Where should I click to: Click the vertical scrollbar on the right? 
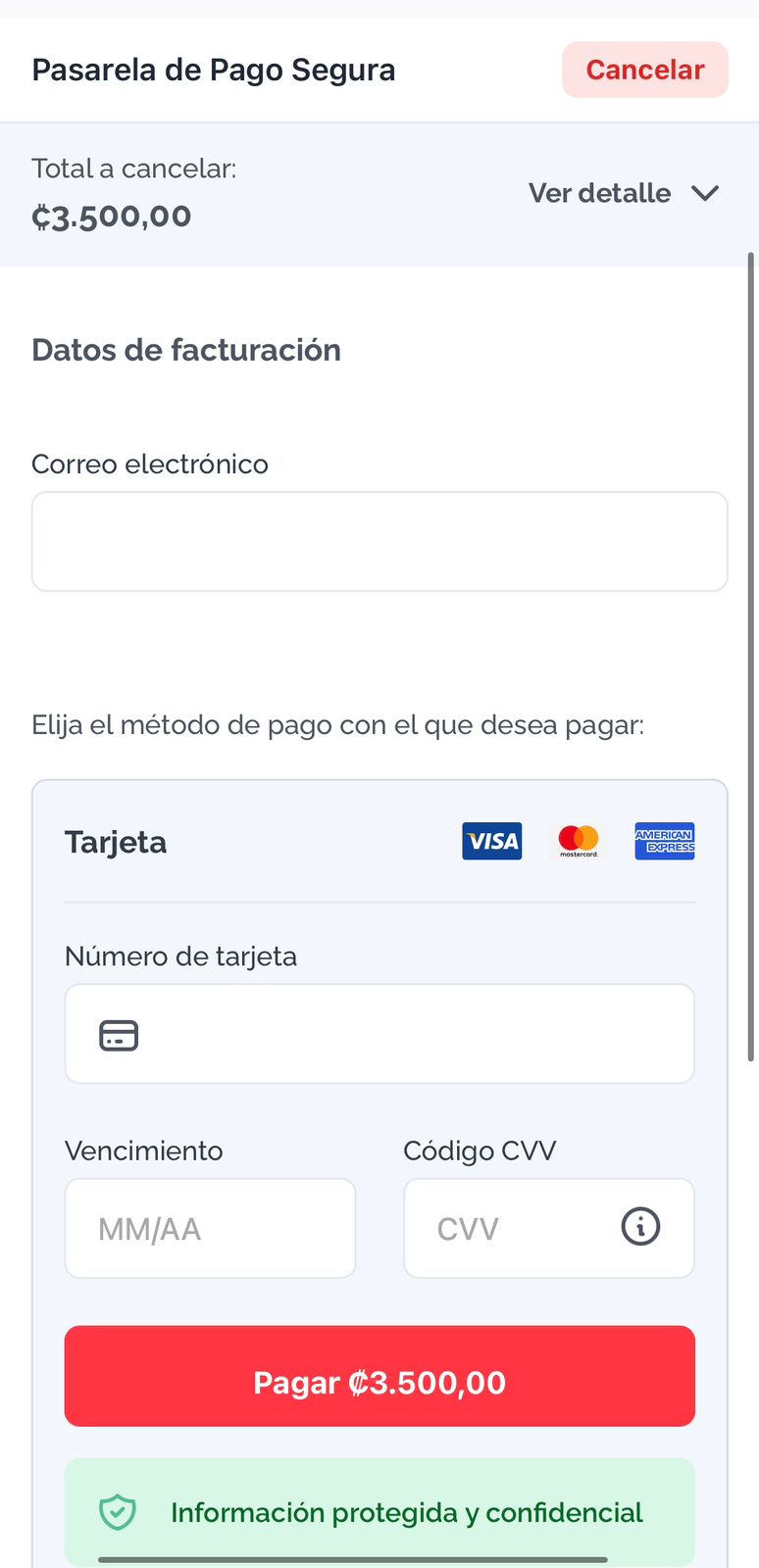point(751,657)
